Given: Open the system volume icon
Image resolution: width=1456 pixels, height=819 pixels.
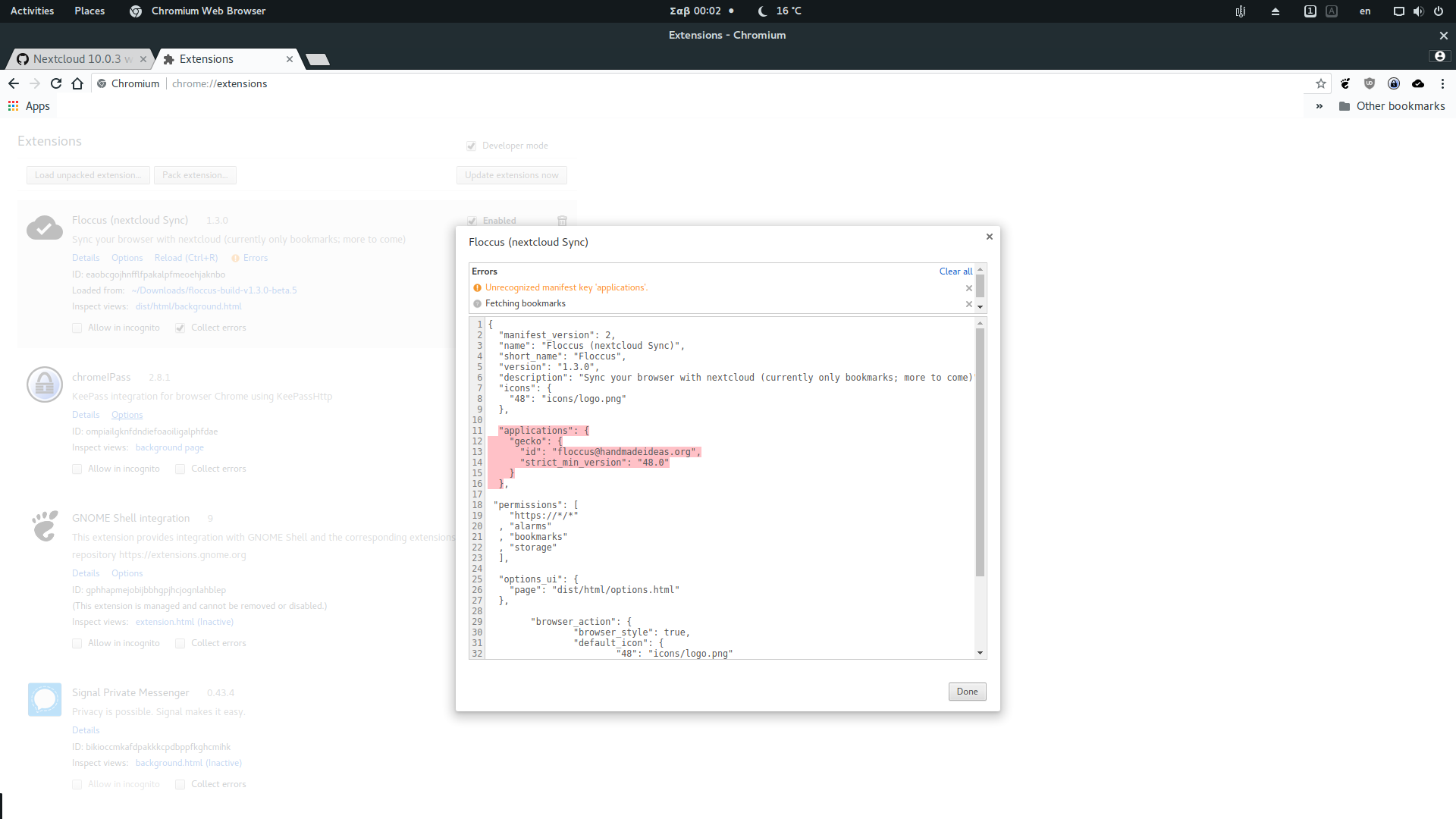Looking at the screenshot, I should pos(1418,11).
